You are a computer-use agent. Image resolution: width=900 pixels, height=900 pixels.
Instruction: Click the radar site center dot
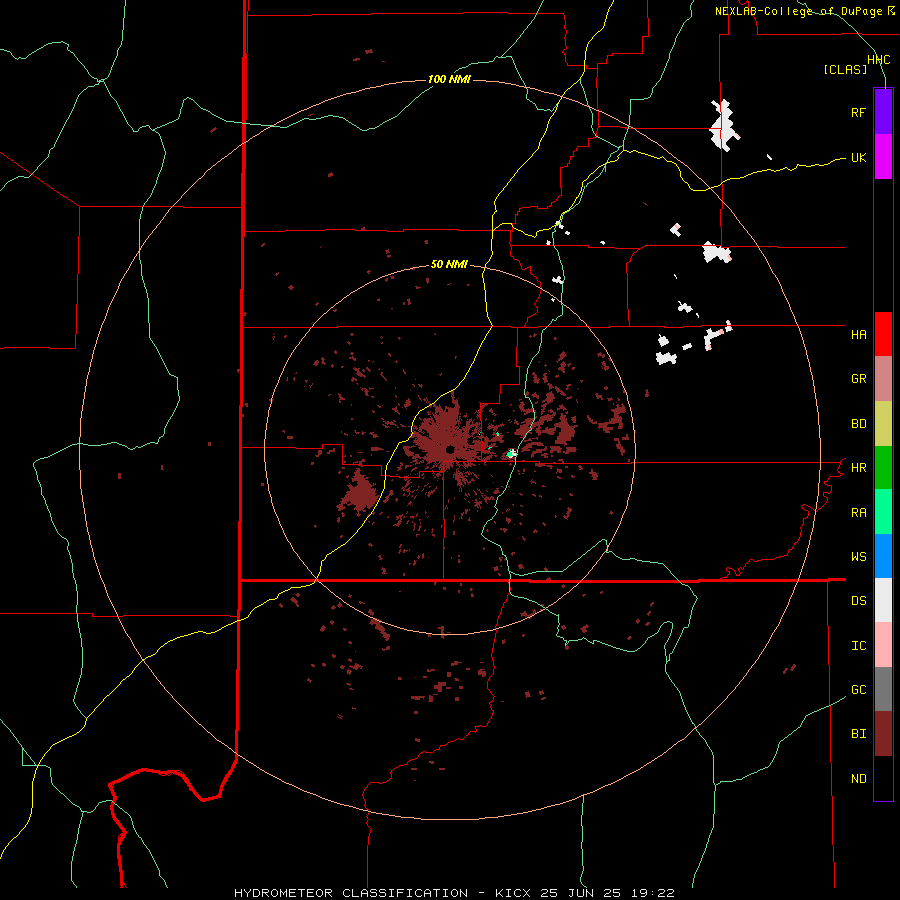[451, 449]
